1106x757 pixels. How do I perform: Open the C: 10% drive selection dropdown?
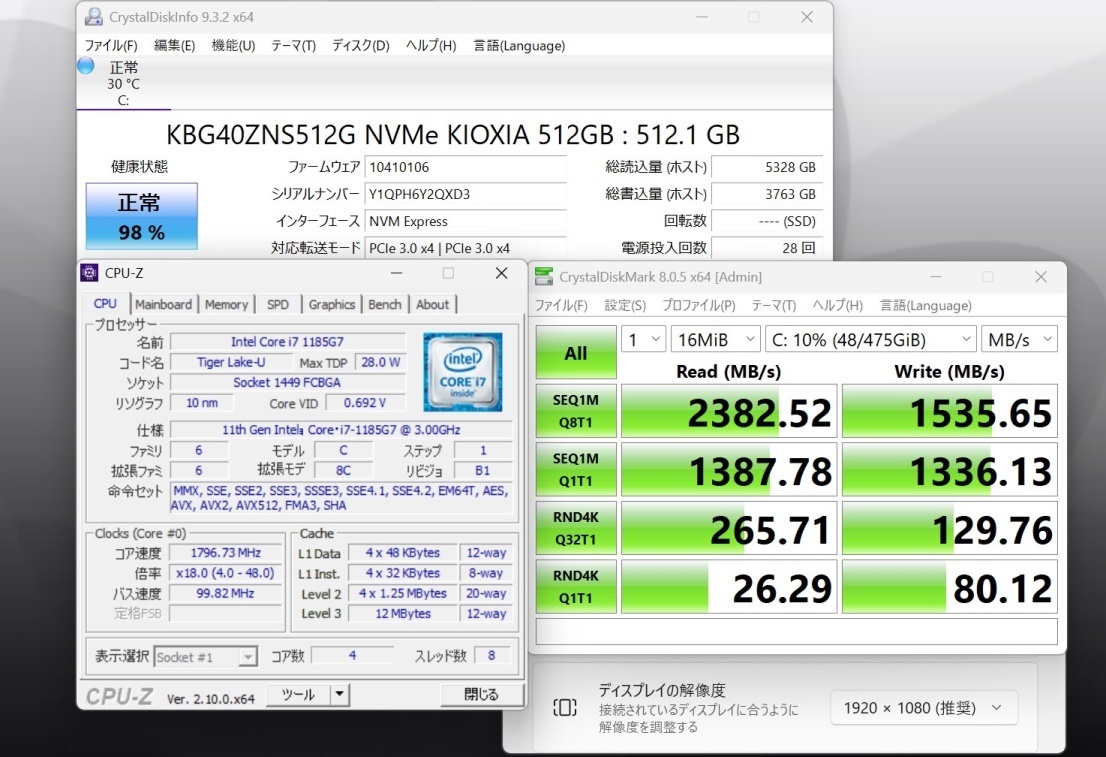[x=870, y=339]
